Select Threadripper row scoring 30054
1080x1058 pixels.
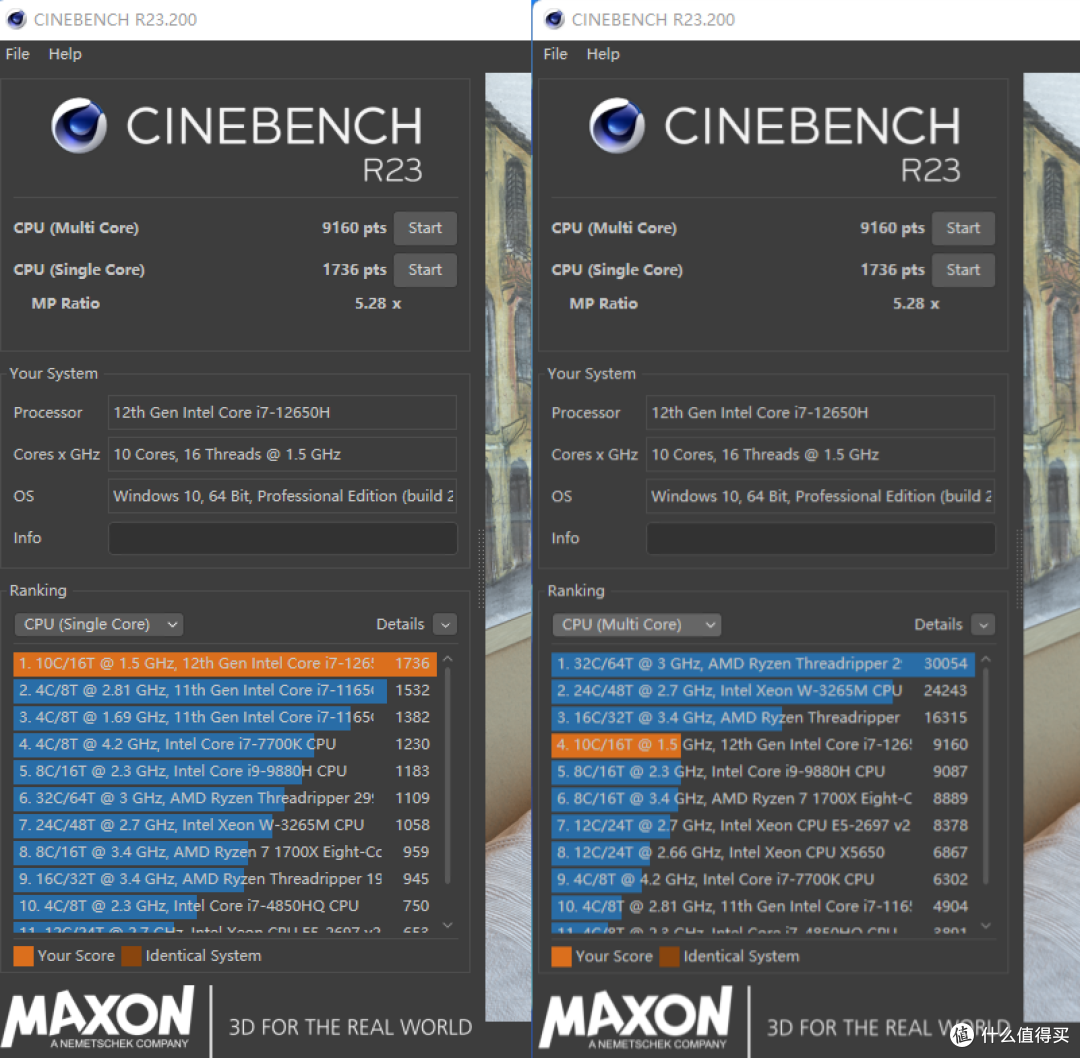point(763,663)
